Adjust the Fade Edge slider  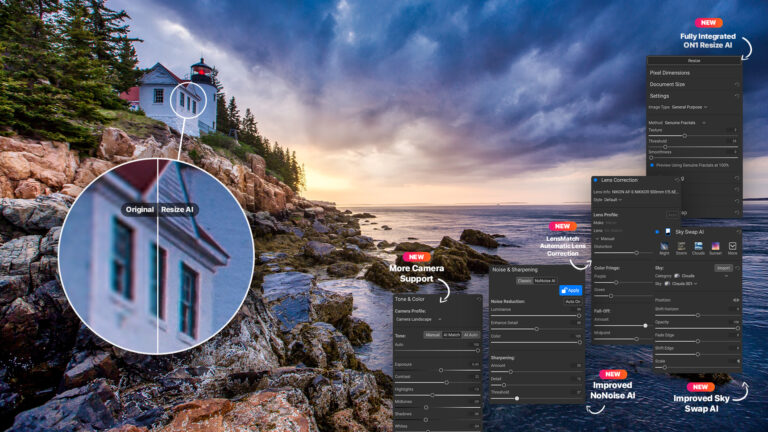click(698, 341)
